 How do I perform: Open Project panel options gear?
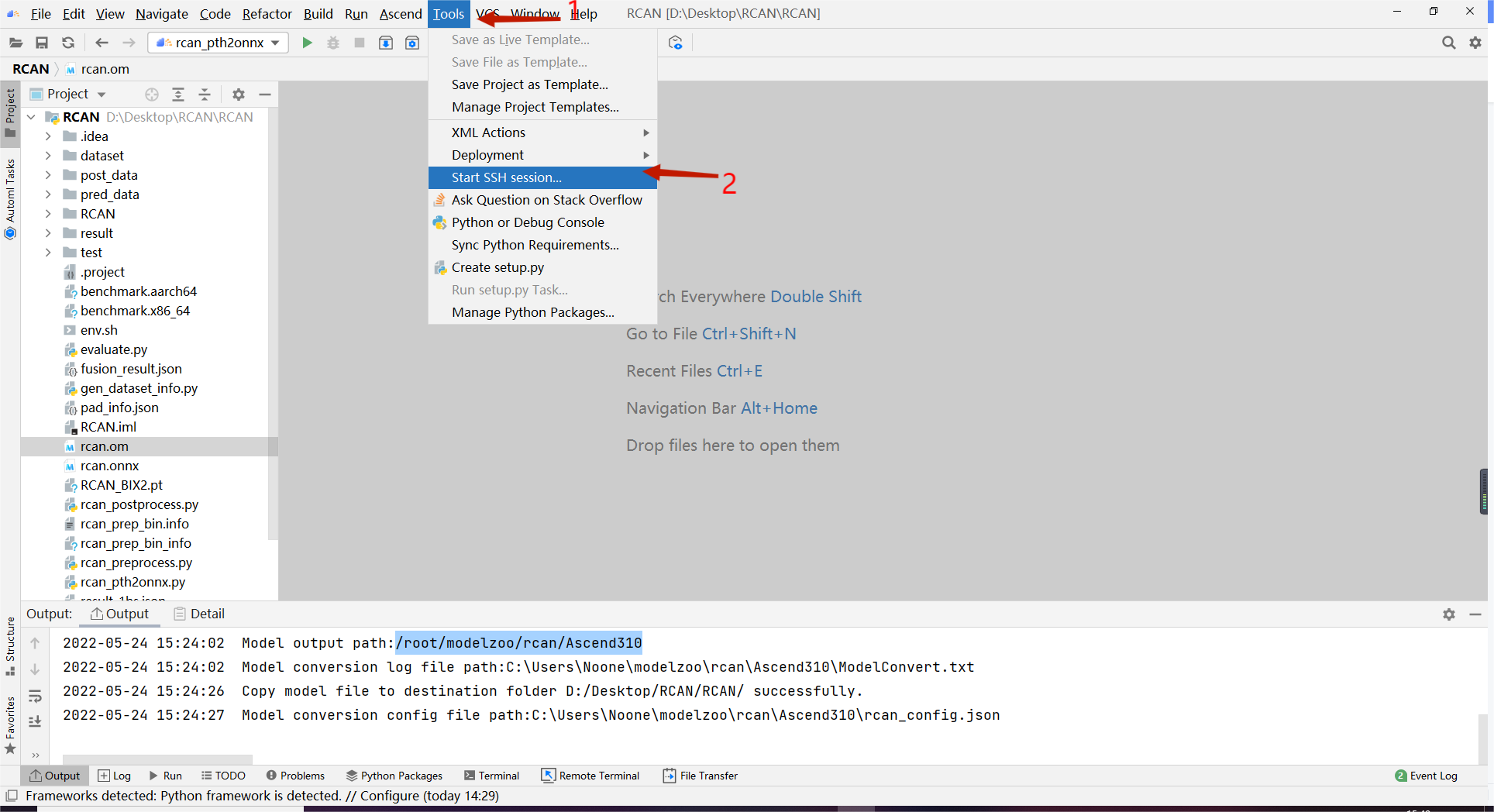[239, 95]
